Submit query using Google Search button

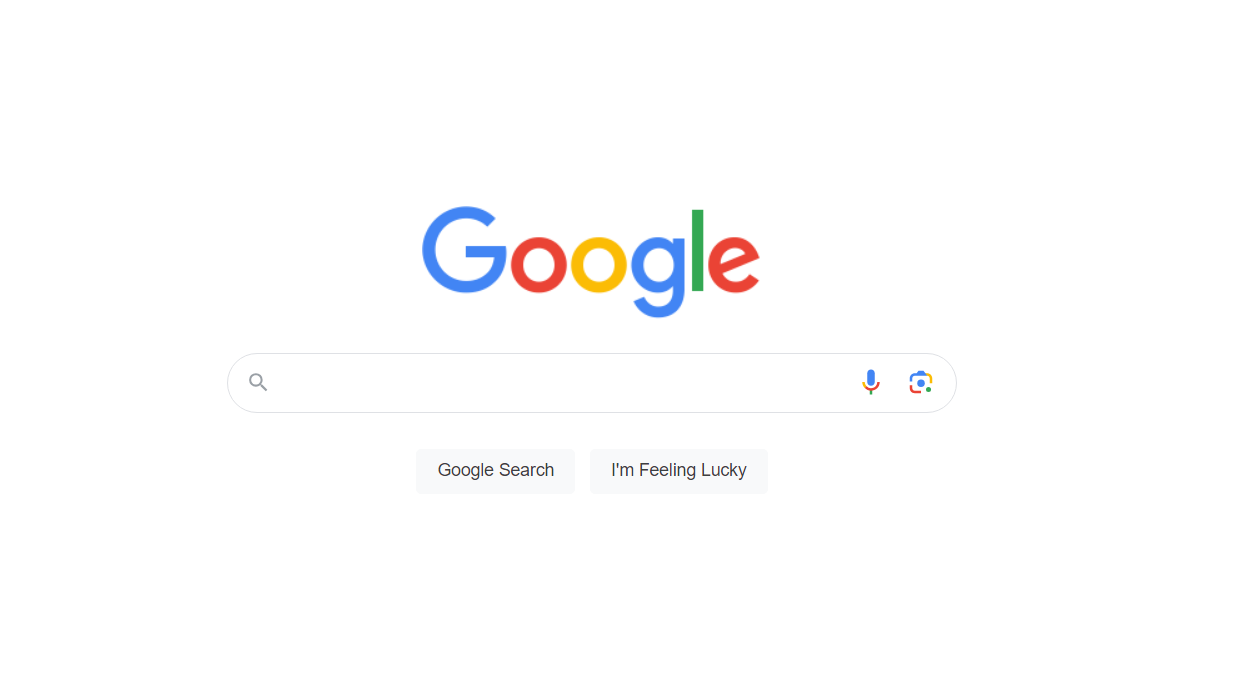point(495,471)
